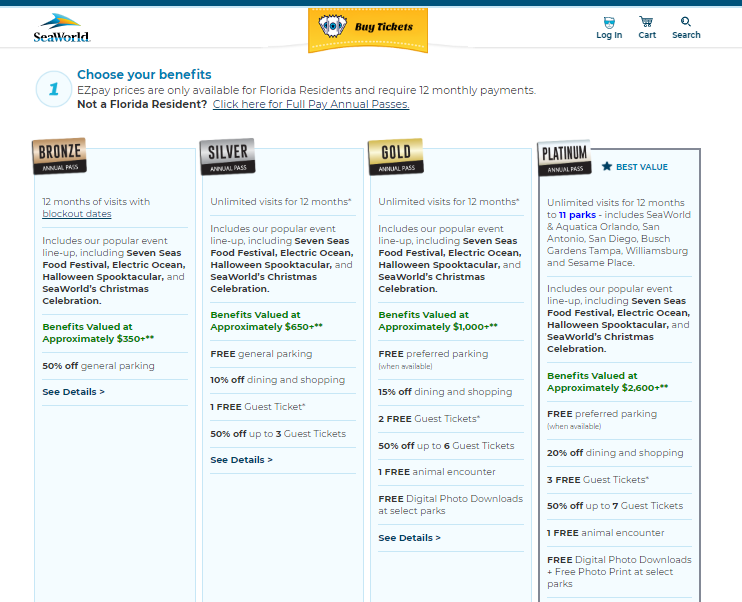
Task: Select the Gold Annual Pass badge
Action: point(396,157)
